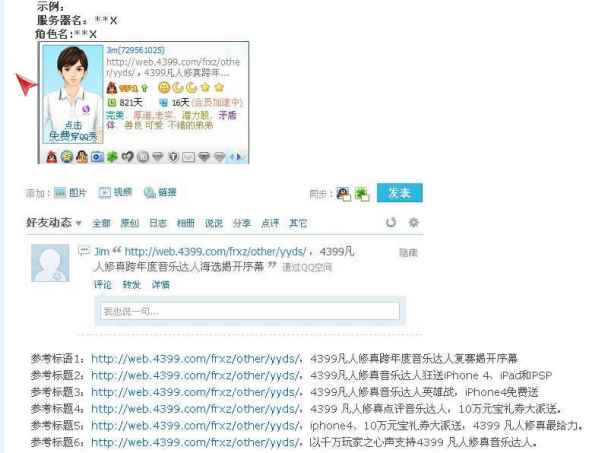This screenshot has height=453, width=592.
Task: Switch to the 日志 tab
Action: coord(157,223)
